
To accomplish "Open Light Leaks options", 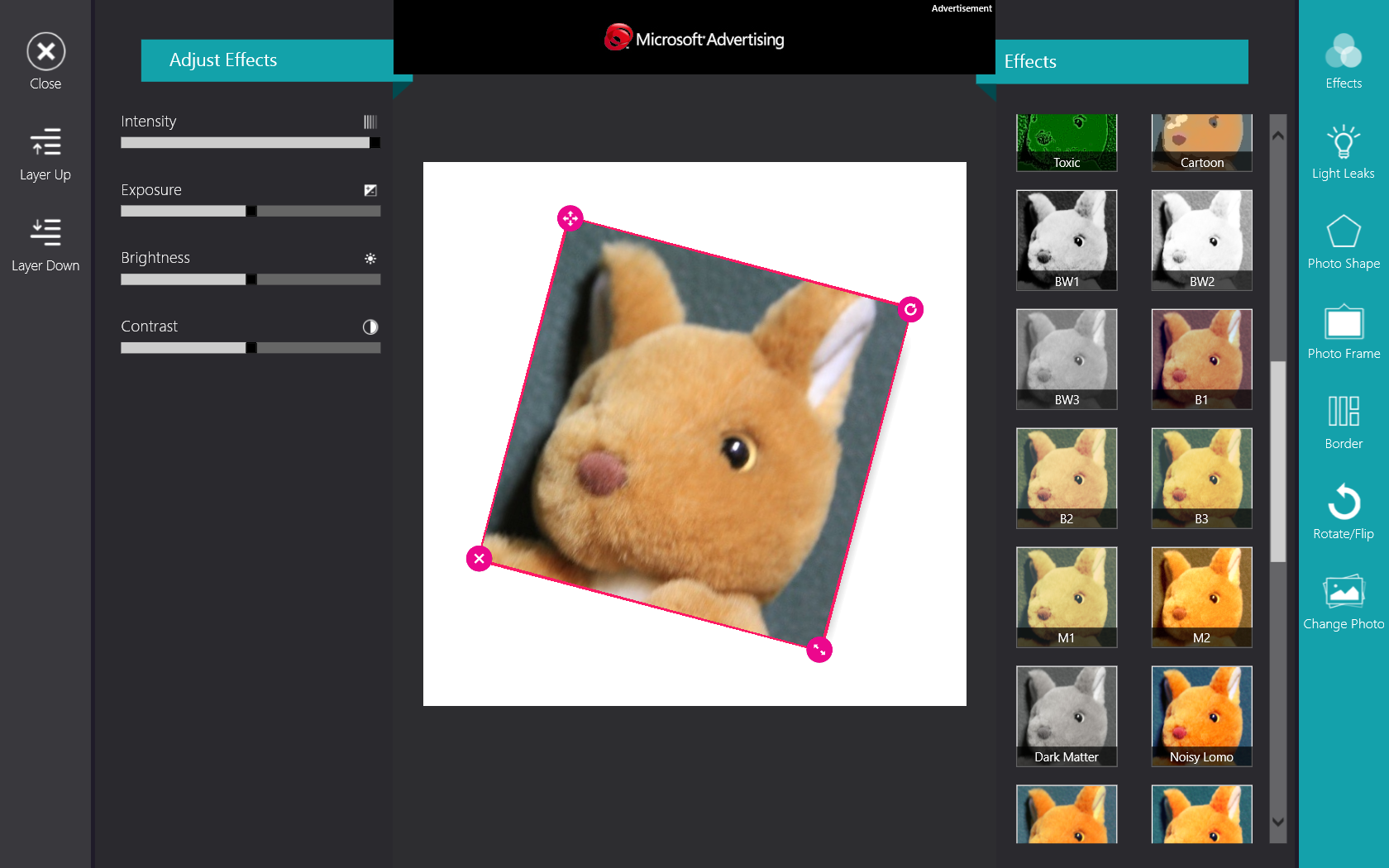I will (x=1344, y=141).
